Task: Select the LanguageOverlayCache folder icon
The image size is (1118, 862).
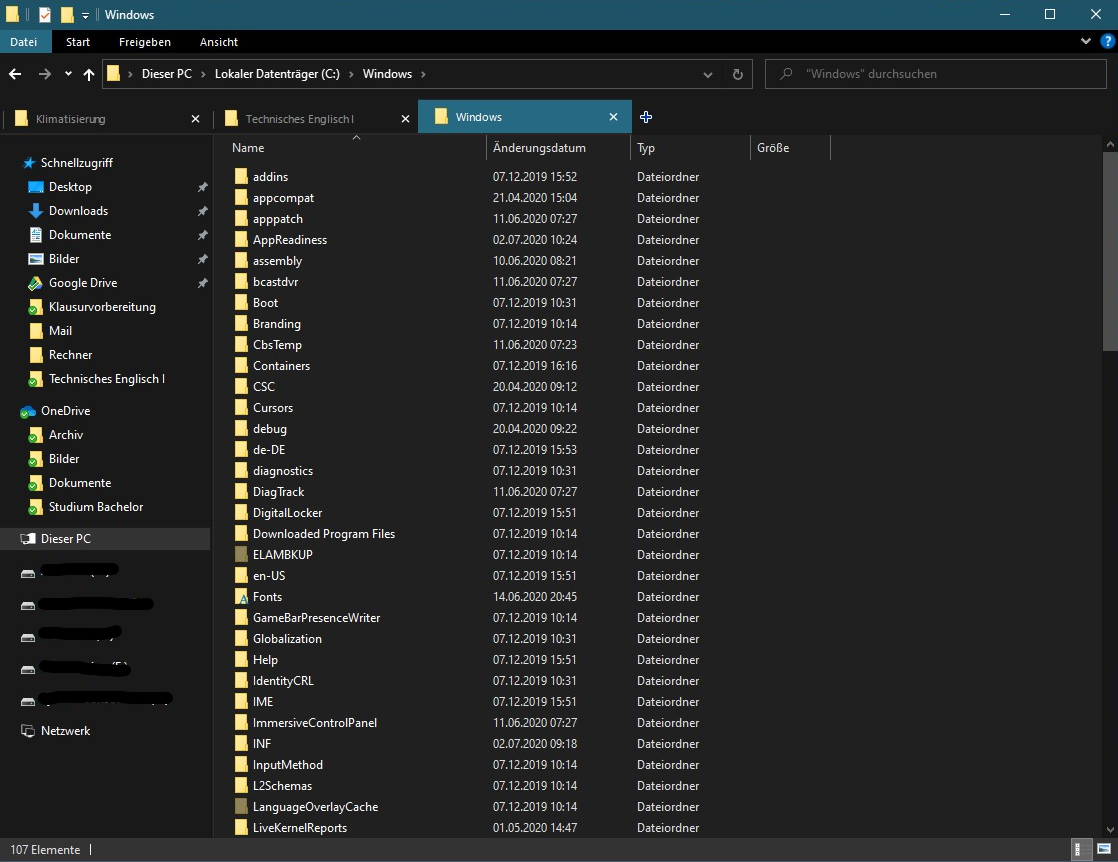Action: [x=241, y=806]
